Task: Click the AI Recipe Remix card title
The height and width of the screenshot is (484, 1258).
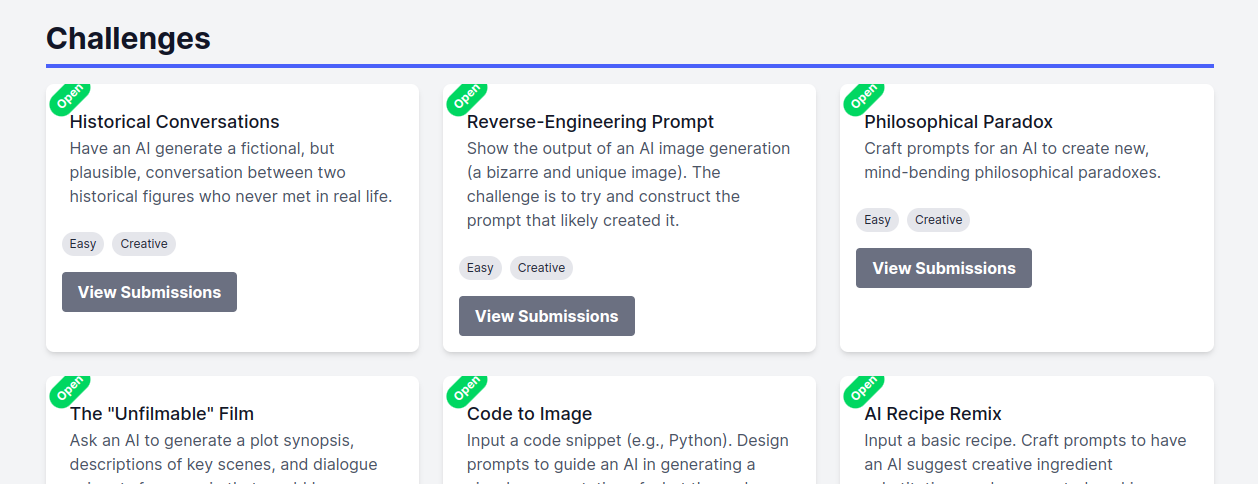Action: [x=932, y=414]
